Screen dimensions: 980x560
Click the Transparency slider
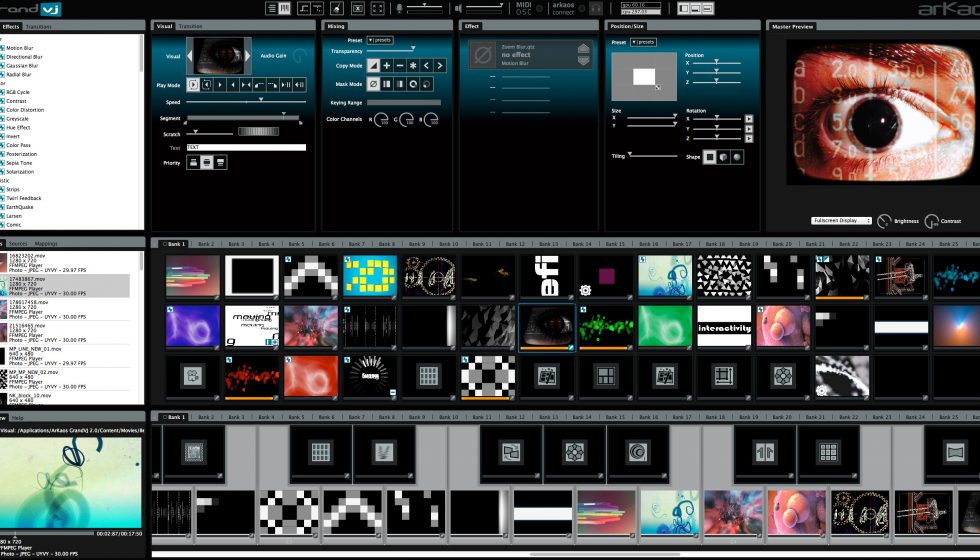pyautogui.click(x=391, y=51)
